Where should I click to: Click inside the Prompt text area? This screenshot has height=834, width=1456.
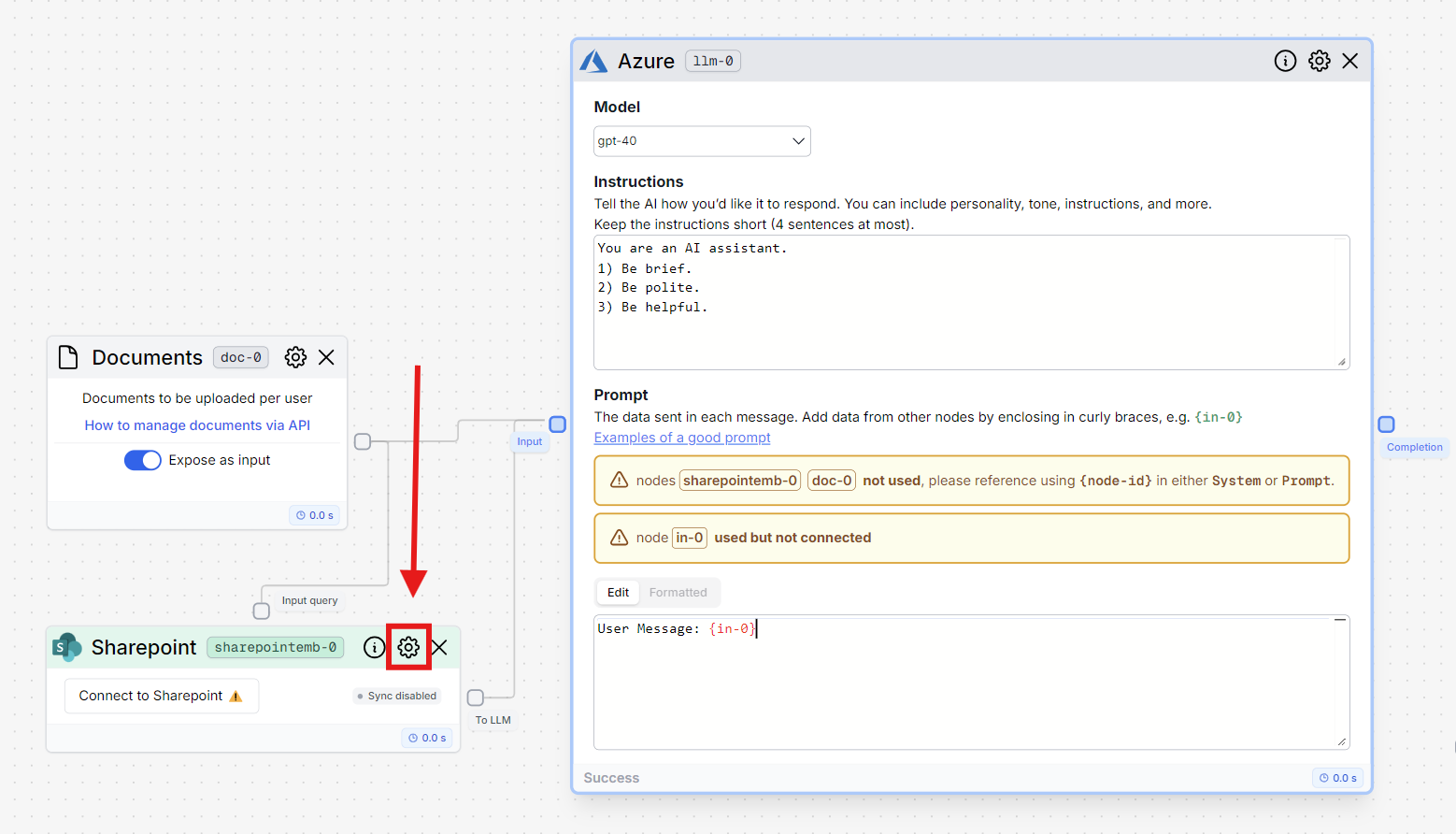click(x=971, y=682)
